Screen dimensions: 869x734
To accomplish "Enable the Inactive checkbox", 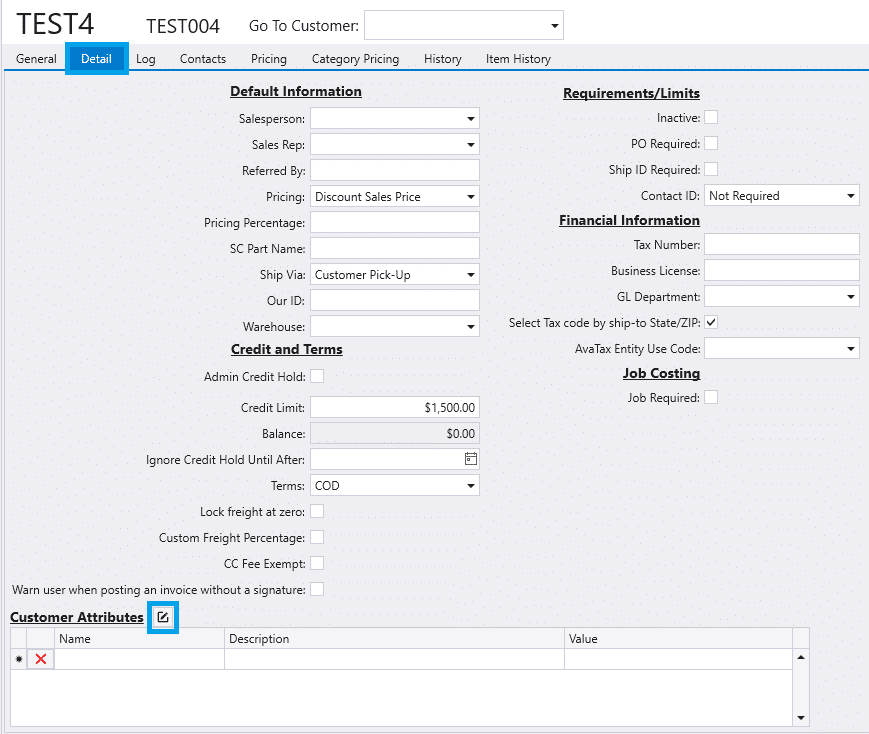I will click(x=711, y=118).
